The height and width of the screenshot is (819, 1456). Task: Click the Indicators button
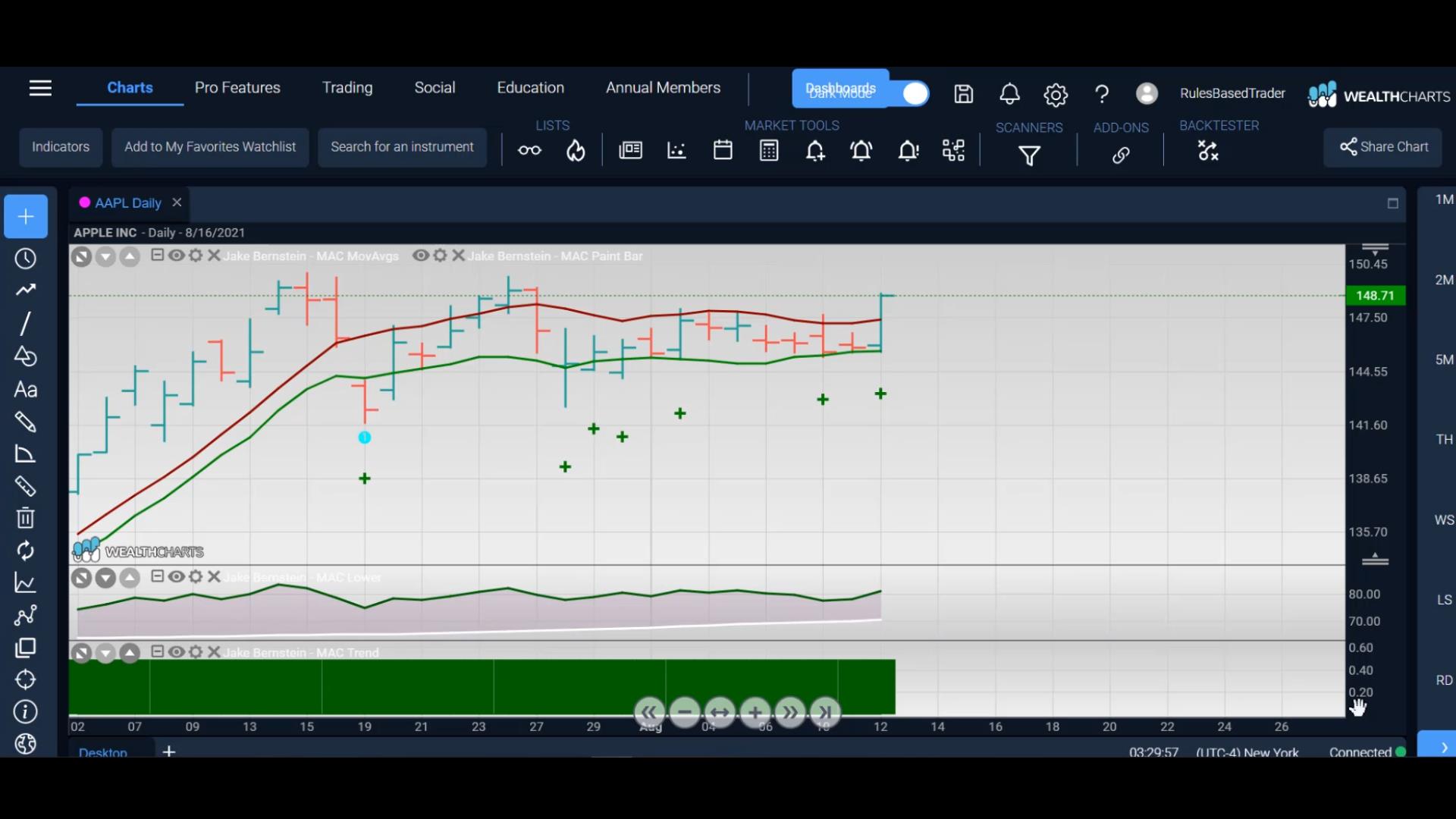(61, 147)
